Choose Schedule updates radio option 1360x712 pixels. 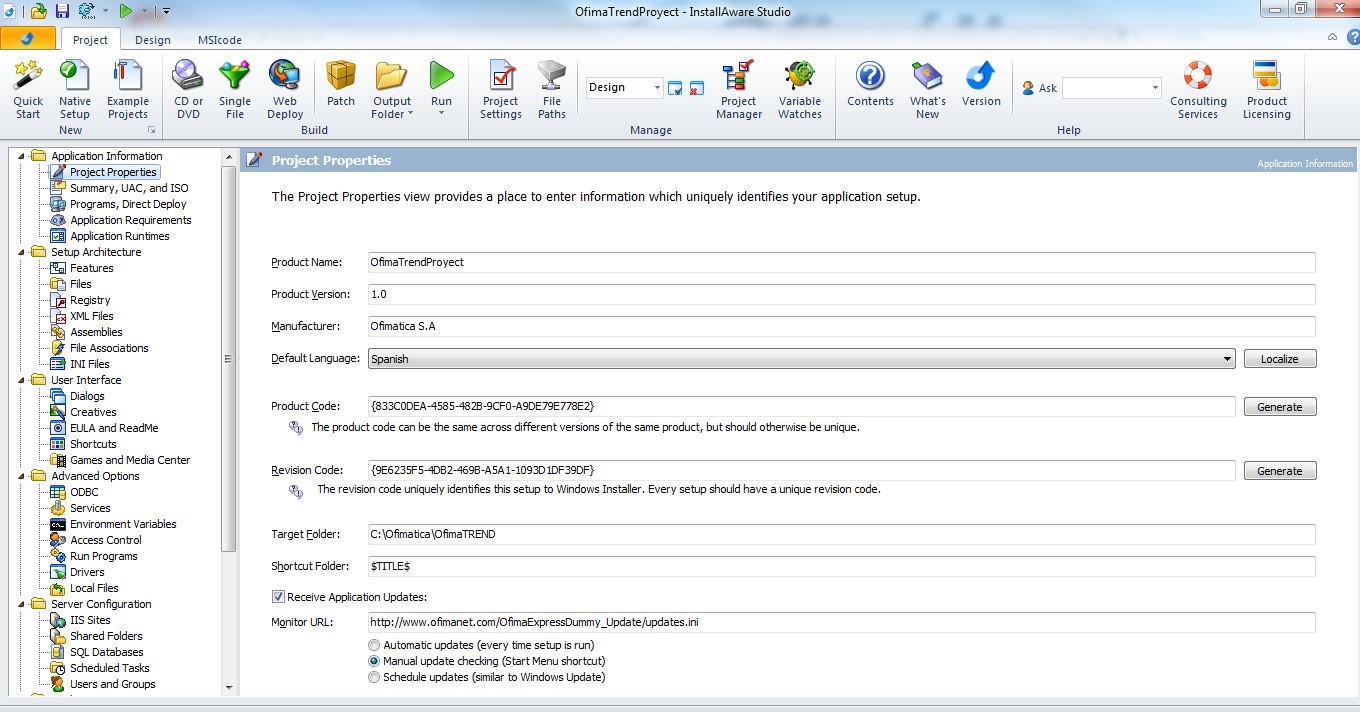coord(375,677)
